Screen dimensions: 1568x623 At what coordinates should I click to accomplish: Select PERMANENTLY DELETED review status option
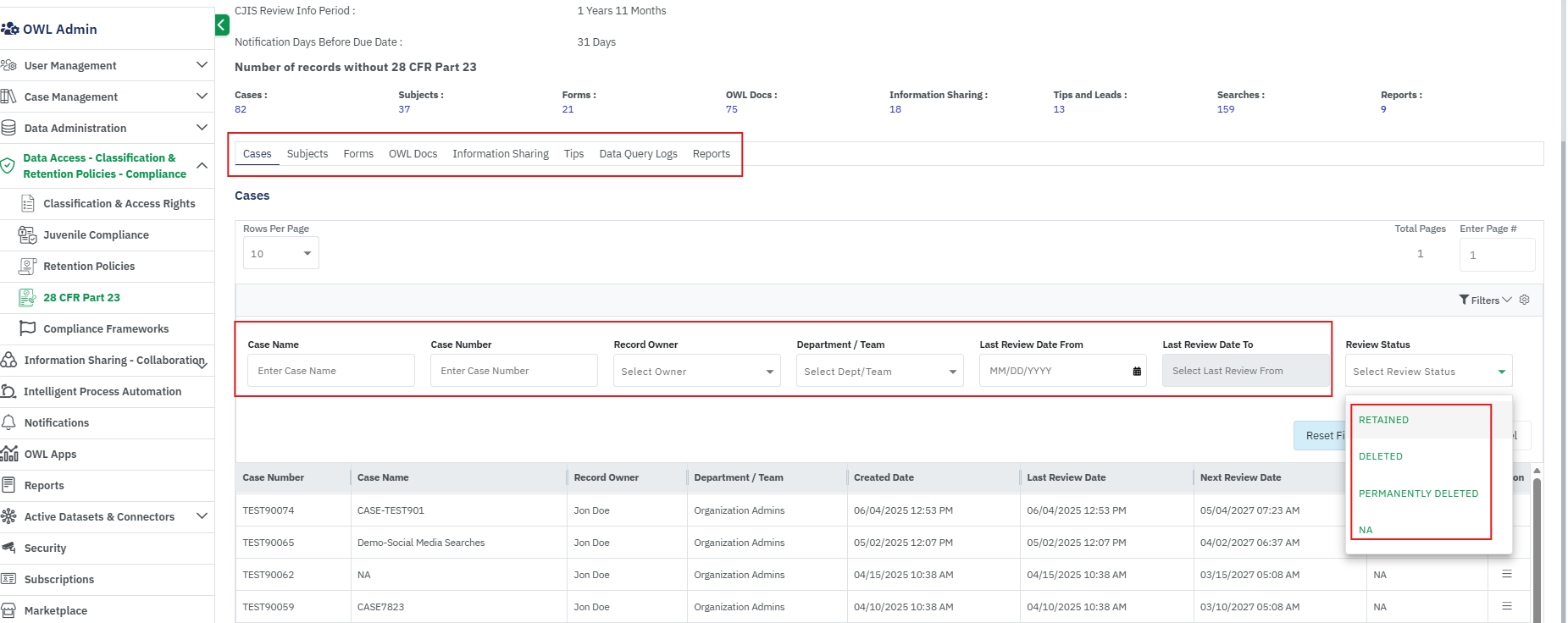coord(1418,493)
